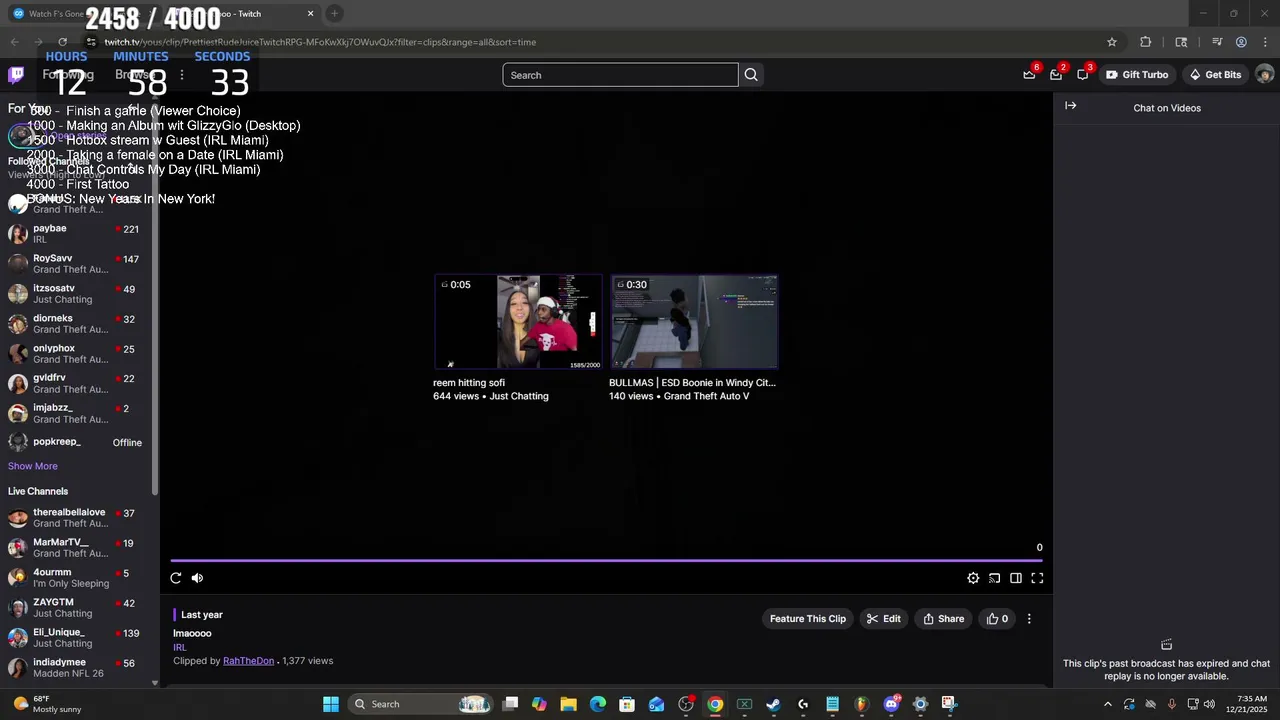Image resolution: width=1280 pixels, height=720 pixels.
Task: Click the IRL category link
Action: pyautogui.click(x=180, y=648)
